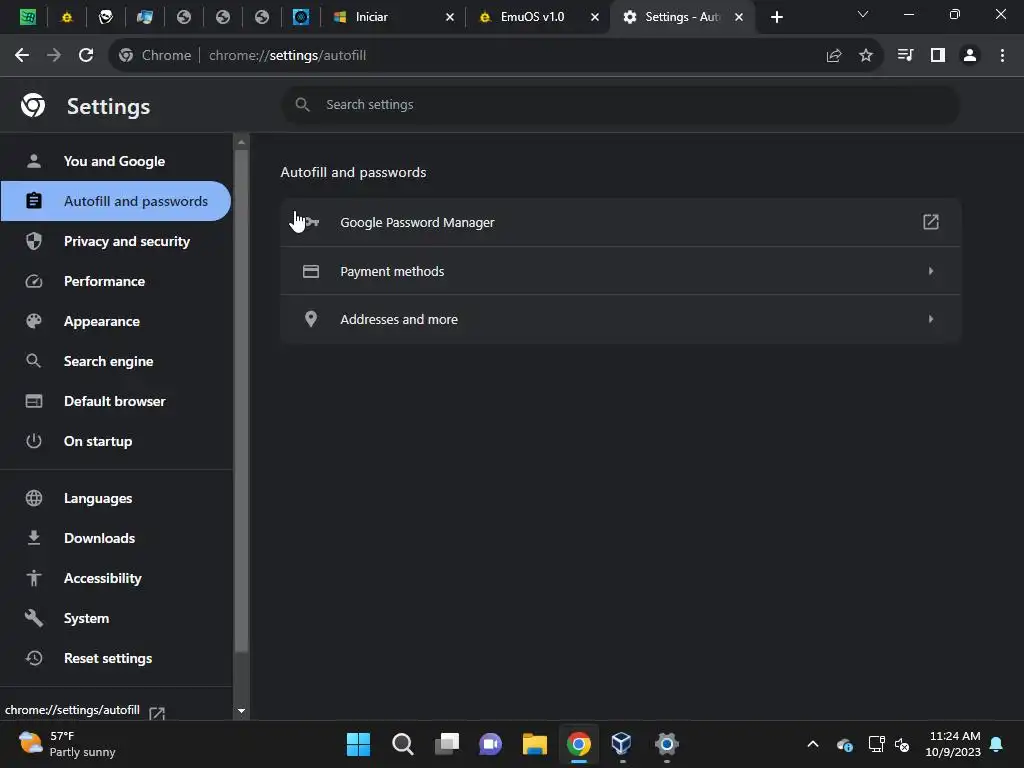Go back with the browser back arrow
The height and width of the screenshot is (768, 1024).
tap(22, 56)
